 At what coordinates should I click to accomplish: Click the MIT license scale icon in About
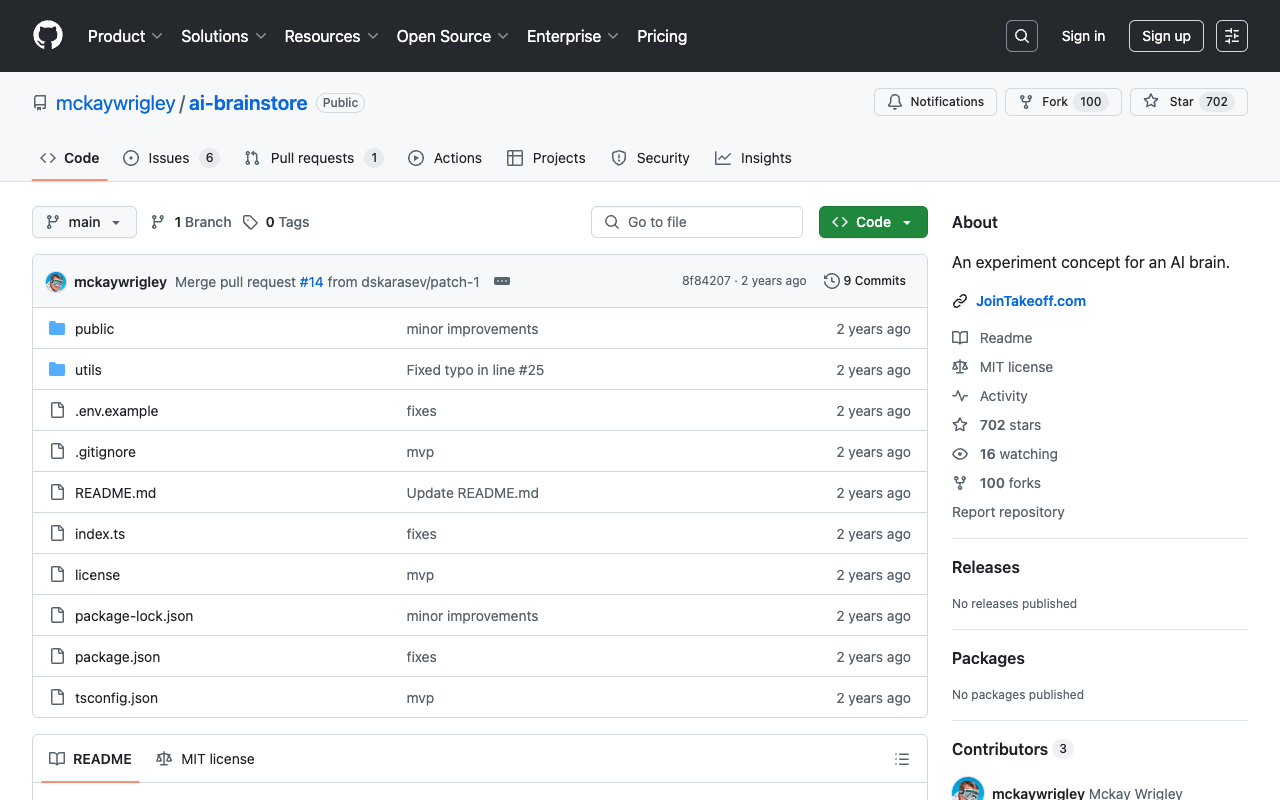pos(960,367)
